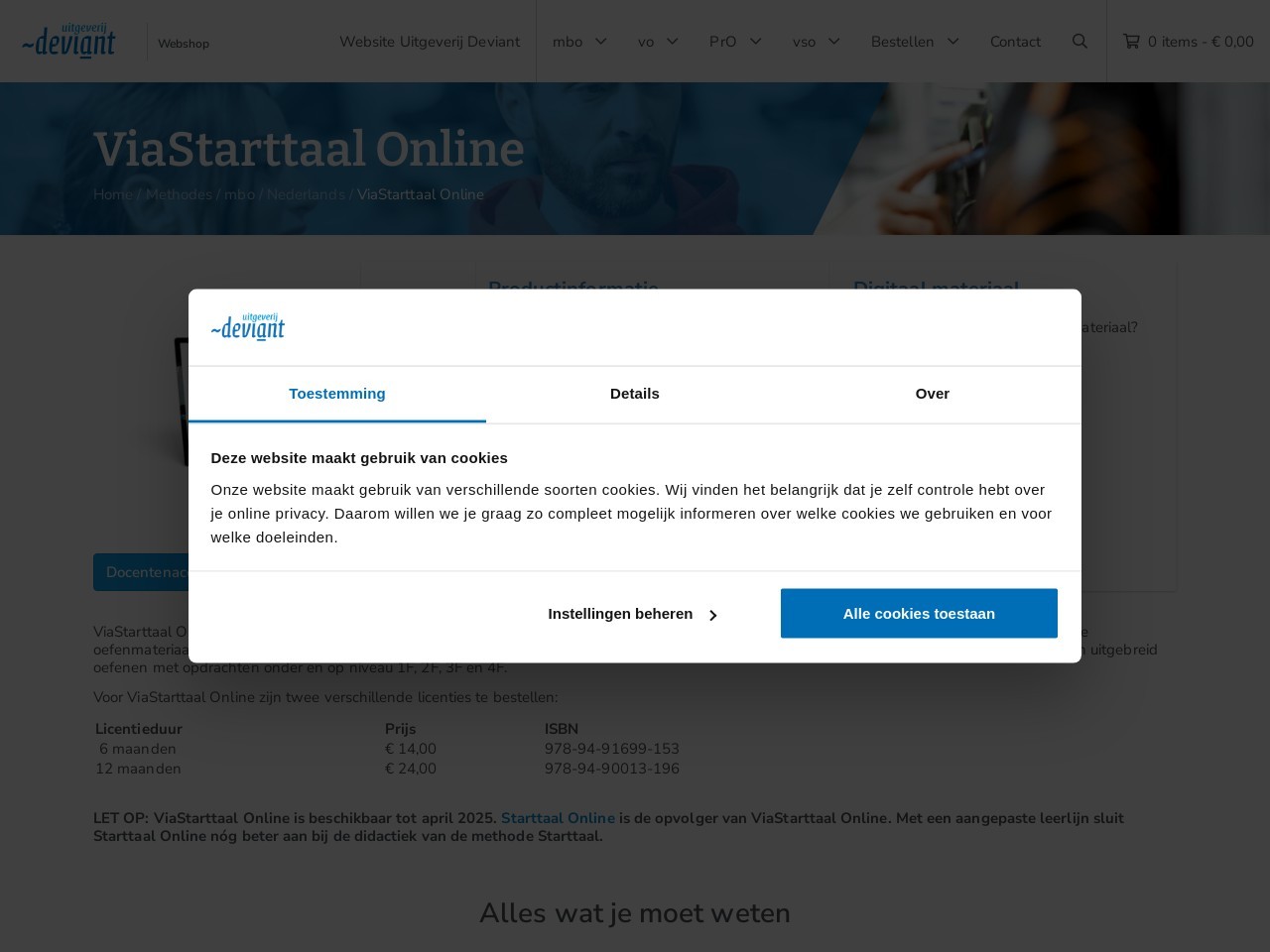
Task: Open the mbo menu item
Action: pyautogui.click(x=568, y=42)
